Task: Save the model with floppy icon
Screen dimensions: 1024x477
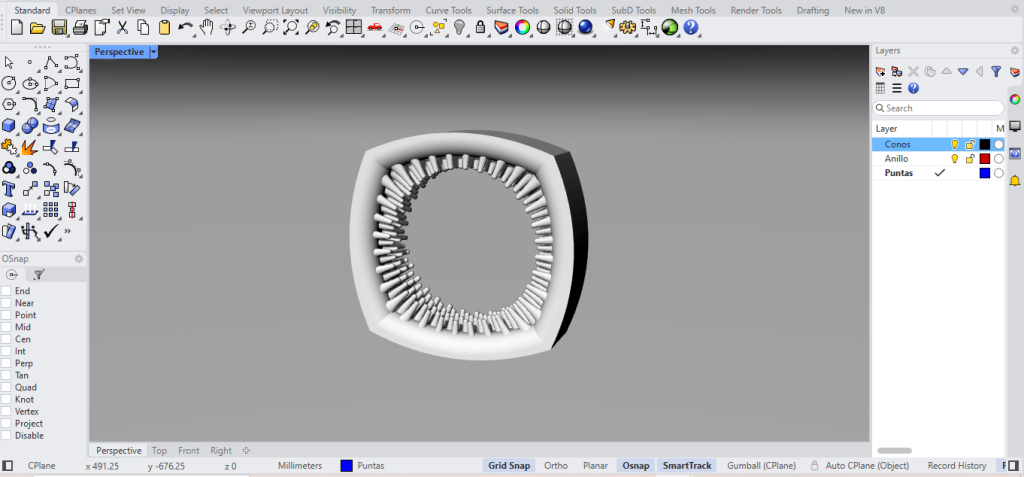Action: pyautogui.click(x=59, y=27)
